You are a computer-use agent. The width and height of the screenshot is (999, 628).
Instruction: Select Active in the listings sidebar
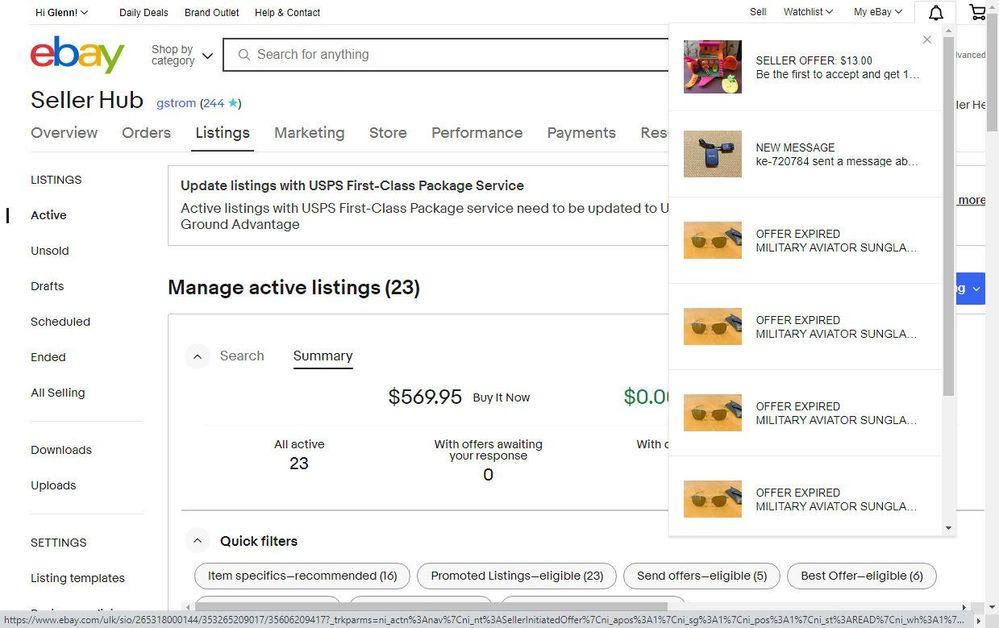pos(48,215)
